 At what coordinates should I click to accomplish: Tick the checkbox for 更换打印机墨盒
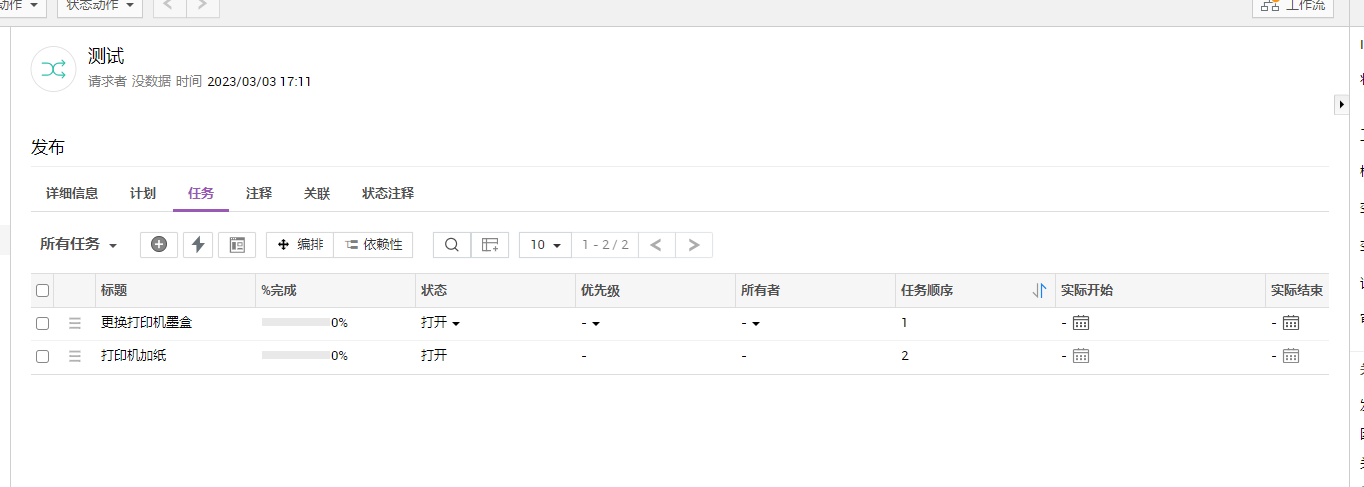pos(42,323)
